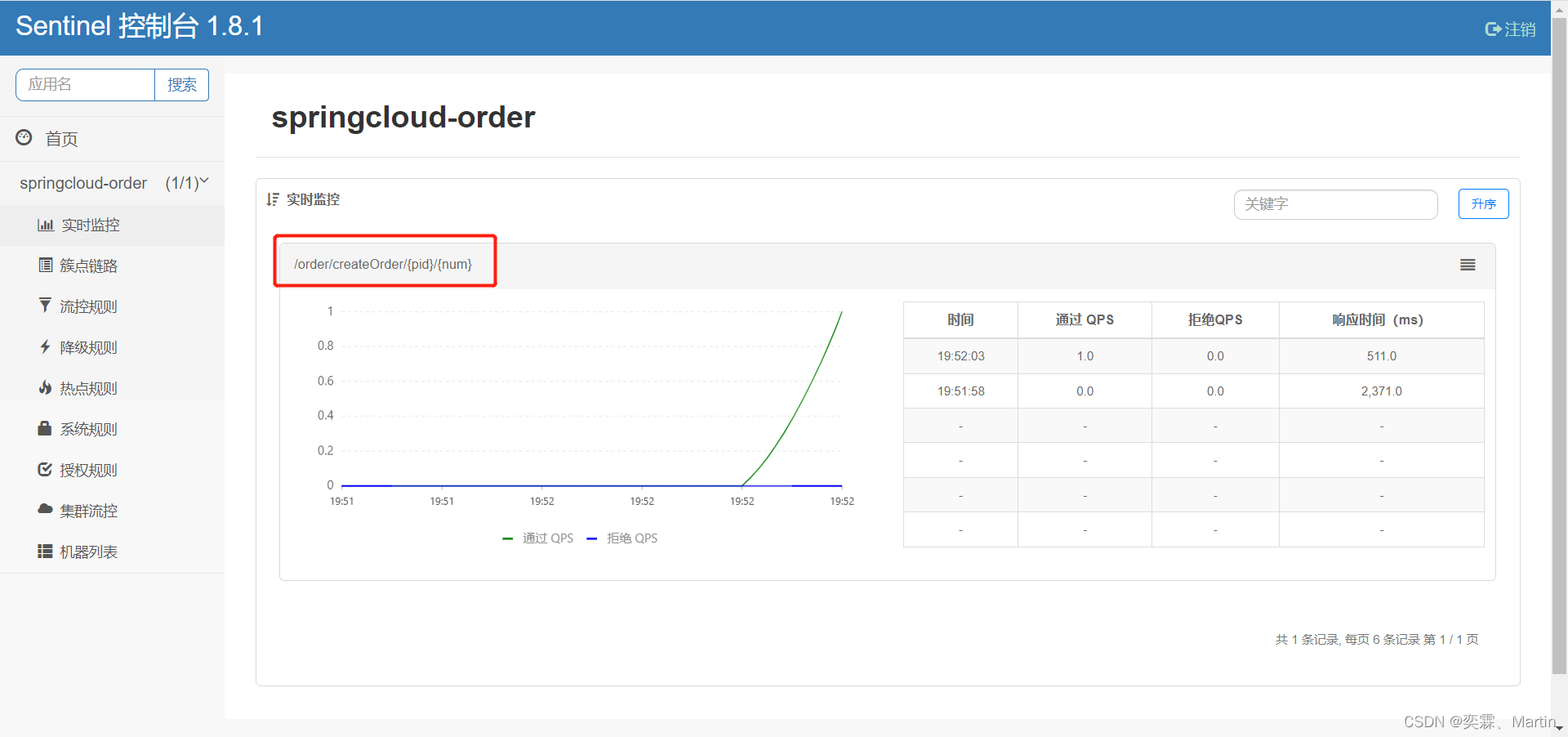Image resolution: width=1568 pixels, height=737 pixels.
Task: Click the funnel icon for 流控规则
Action: (x=46, y=306)
